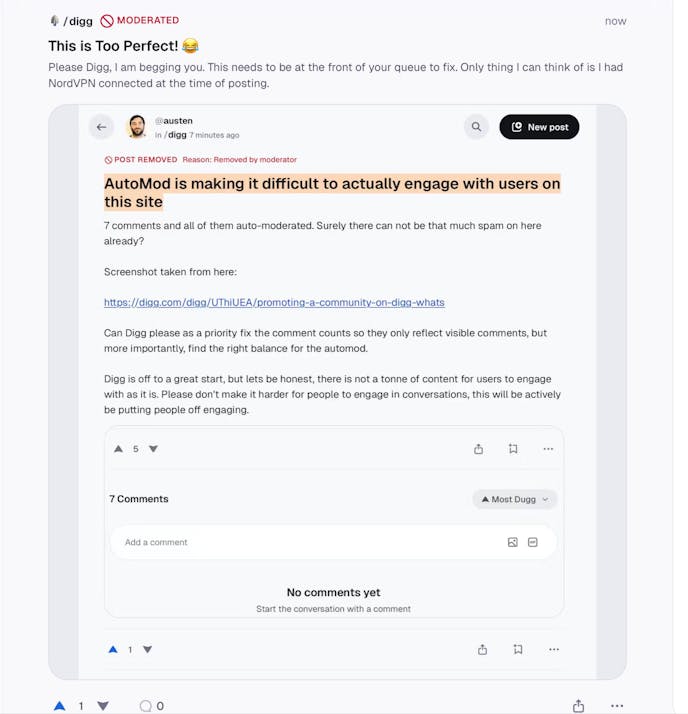Open the @austen user avatar
This screenshot has width=688, height=714.
coord(137,127)
